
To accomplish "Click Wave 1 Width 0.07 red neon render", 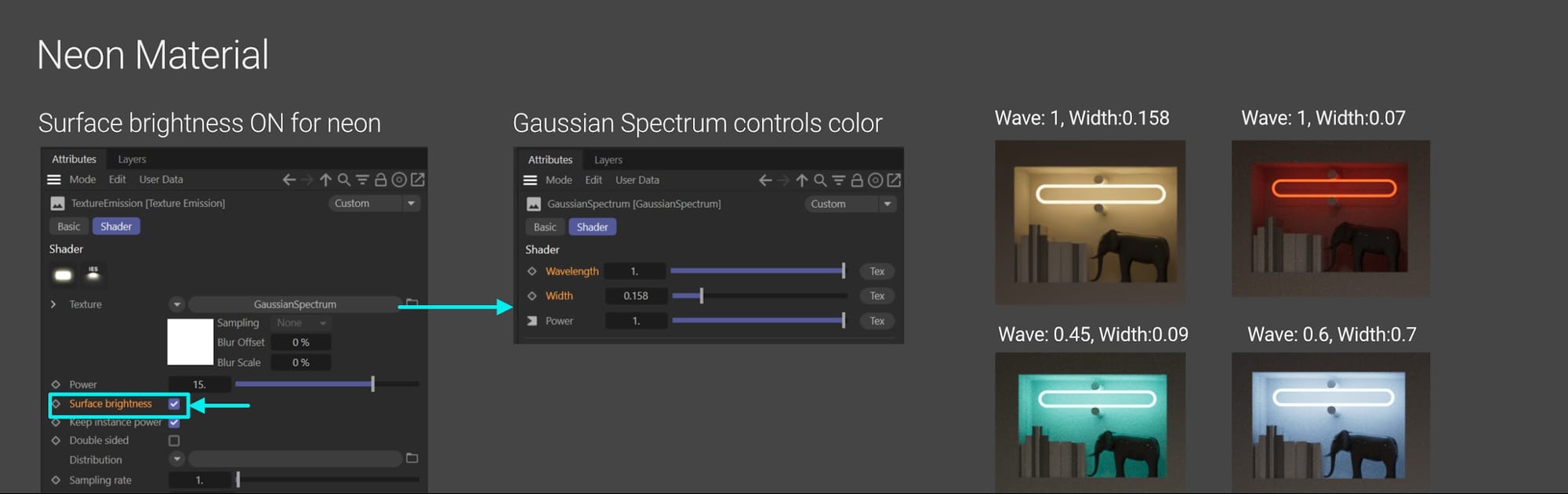I will [1330, 218].
